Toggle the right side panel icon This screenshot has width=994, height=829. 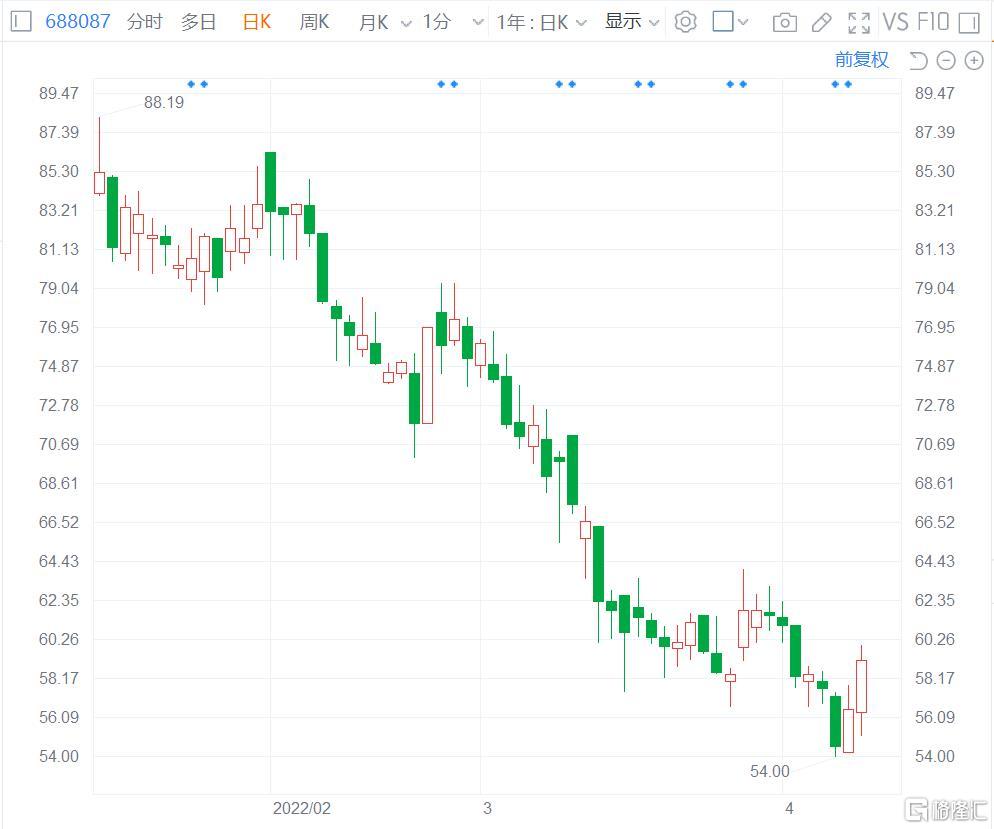click(969, 23)
